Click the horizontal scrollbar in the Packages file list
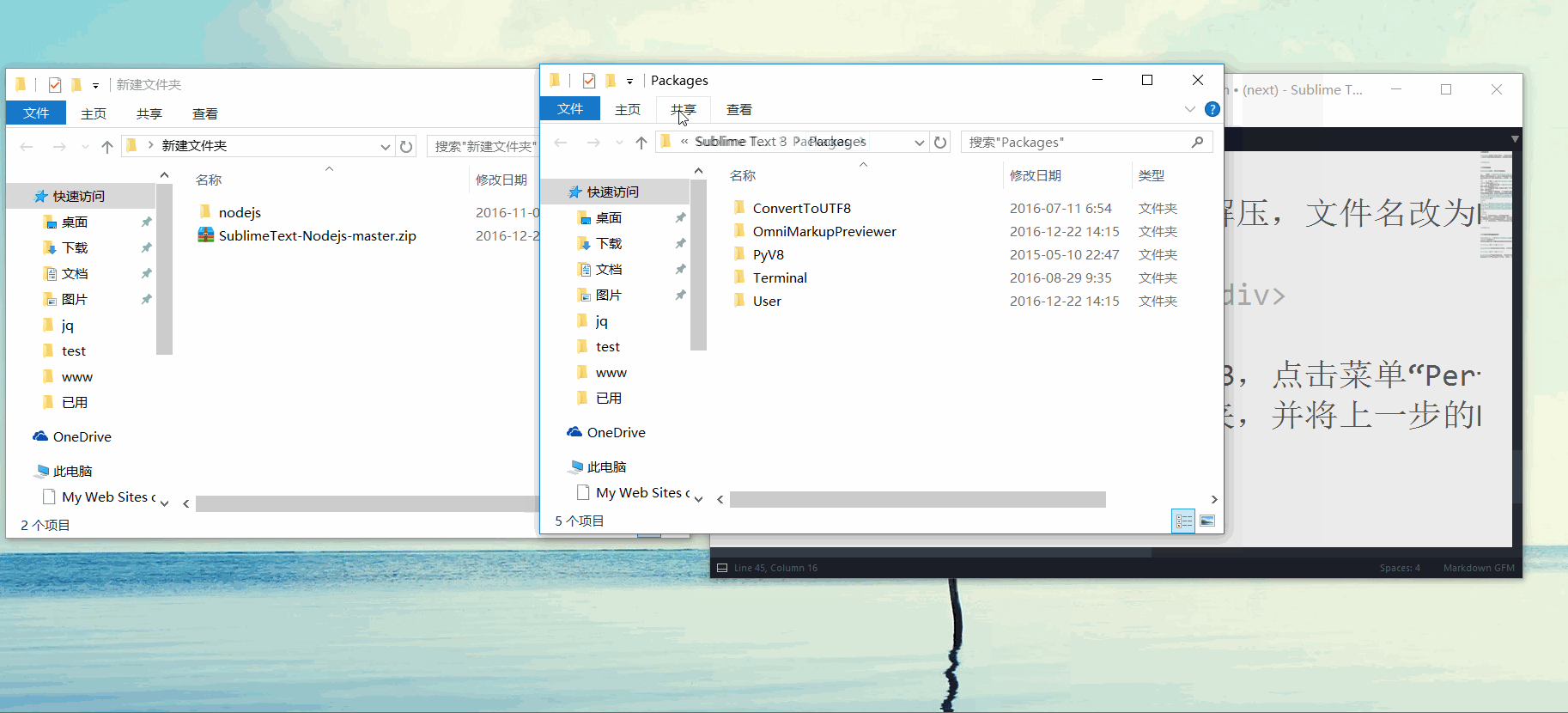 (918, 500)
